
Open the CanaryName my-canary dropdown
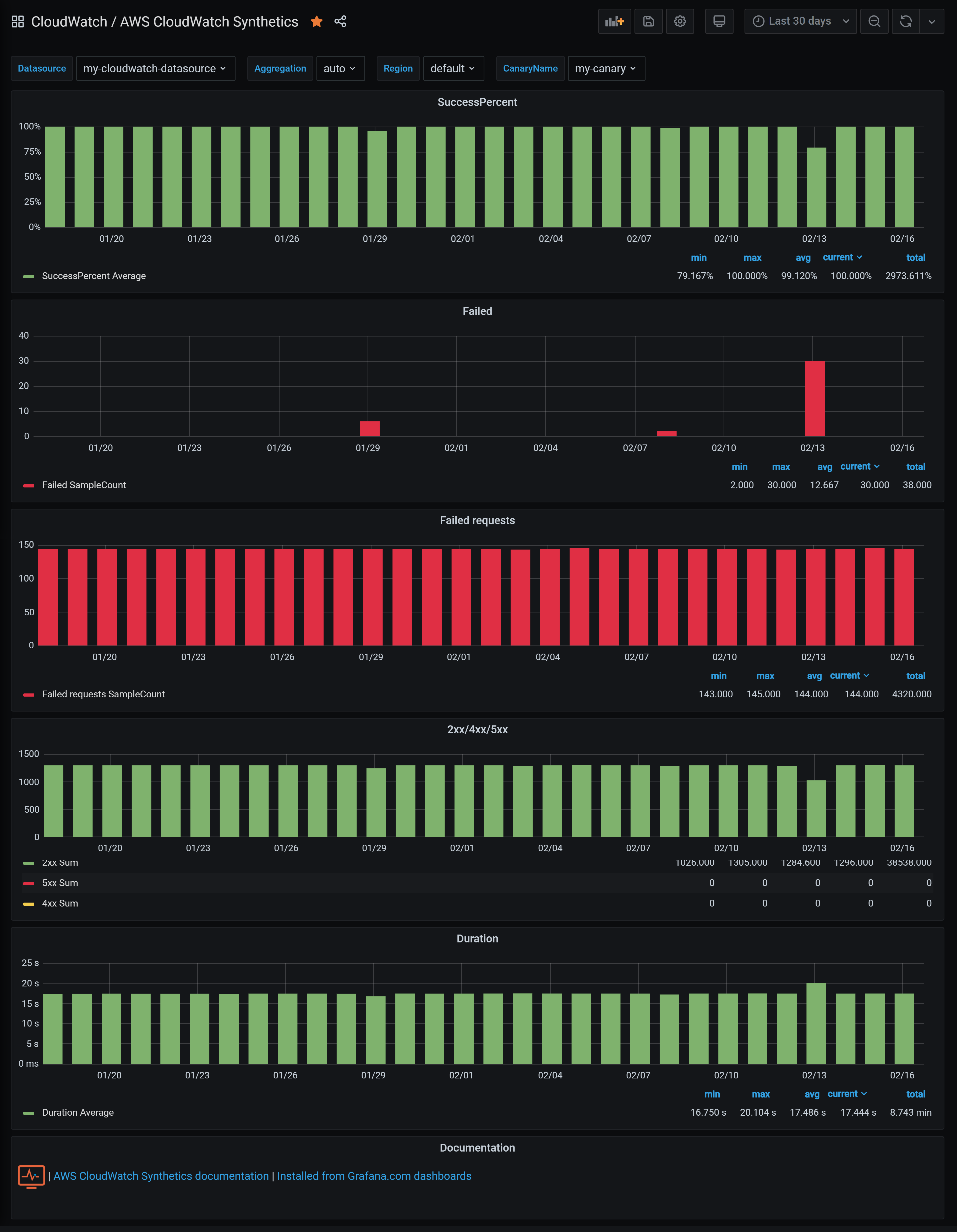tap(606, 68)
